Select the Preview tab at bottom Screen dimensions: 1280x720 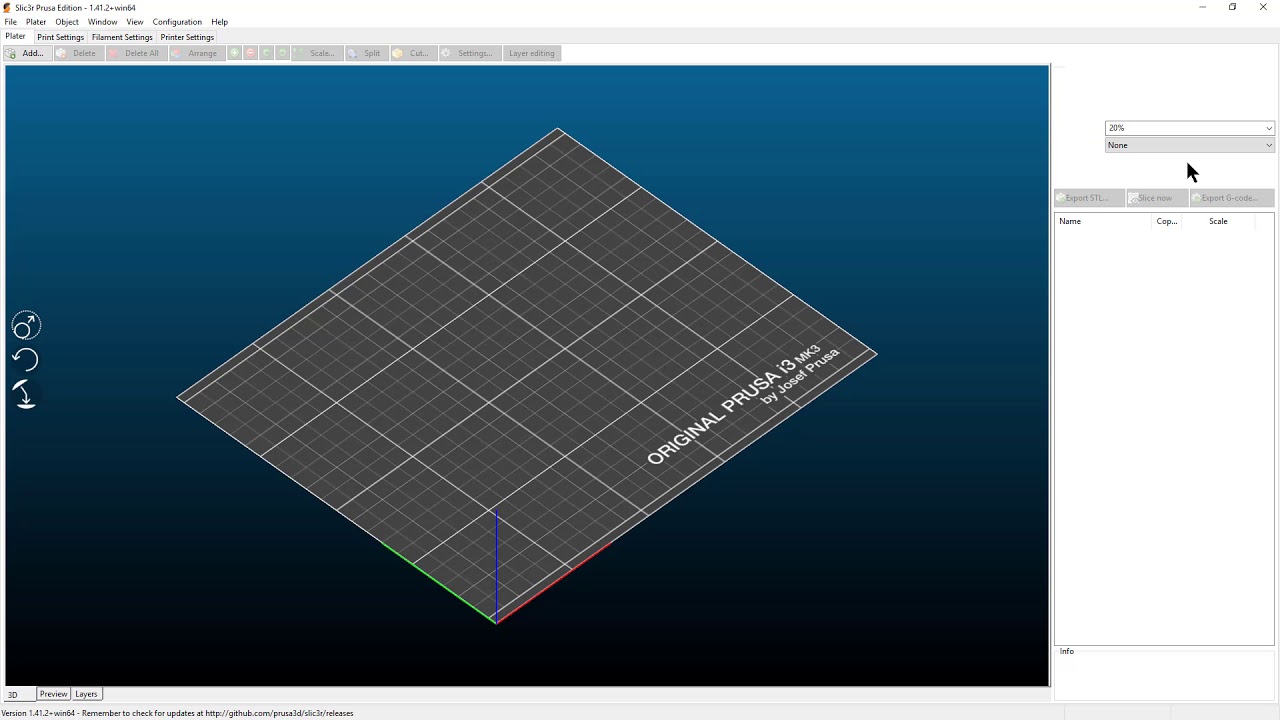[x=53, y=694]
